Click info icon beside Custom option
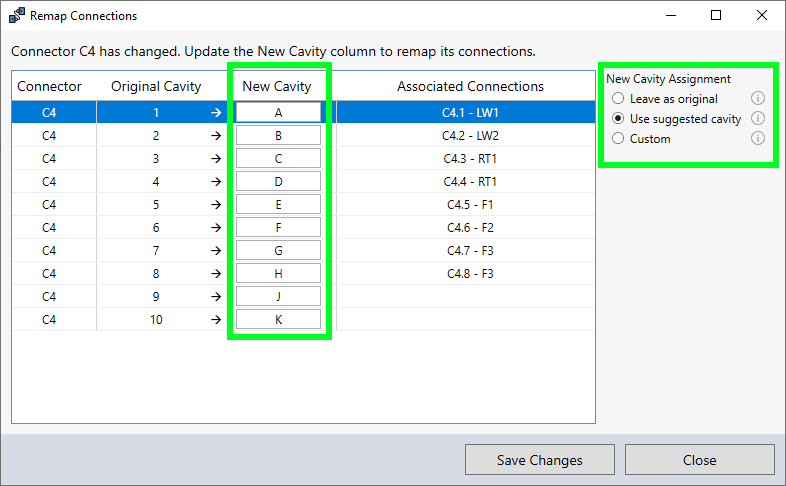Screen dimensions: 786x486 tap(757, 138)
